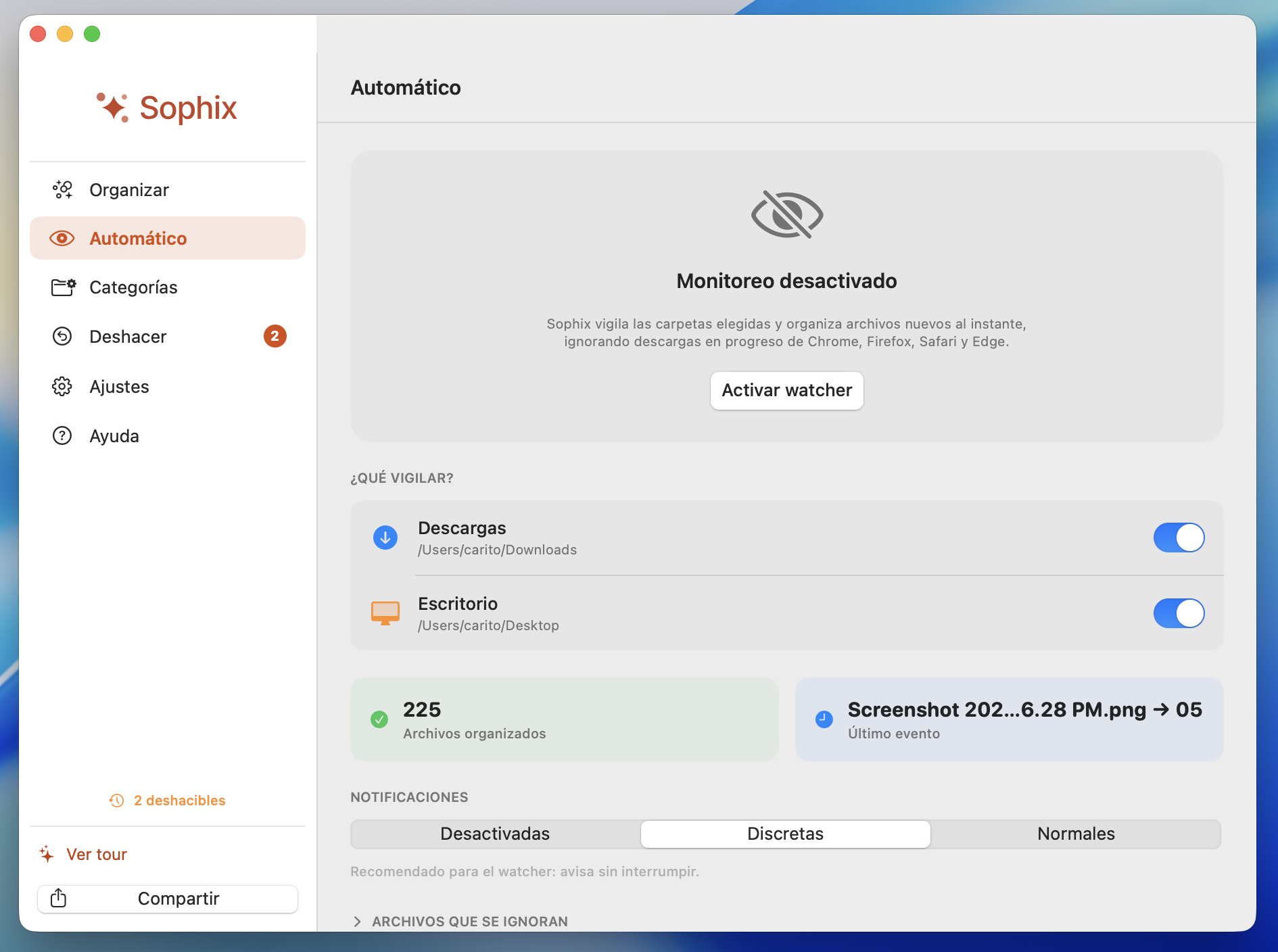
Task: Click the question mark icon beside Ayuda
Action: pyautogui.click(x=62, y=435)
